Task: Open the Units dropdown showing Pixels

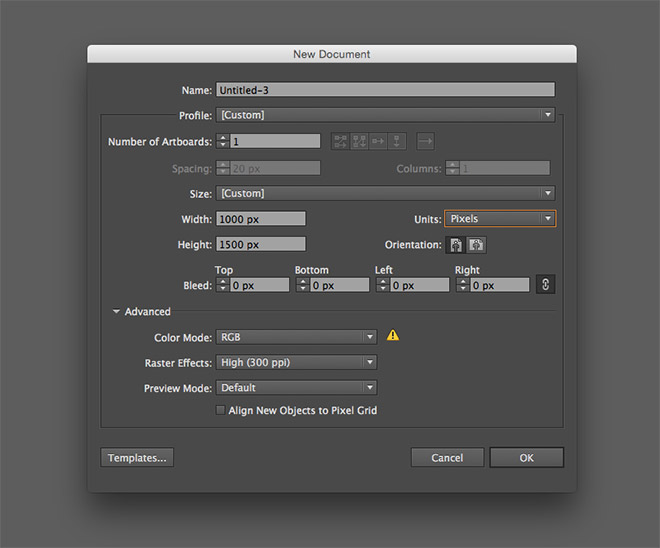Action: tap(500, 218)
